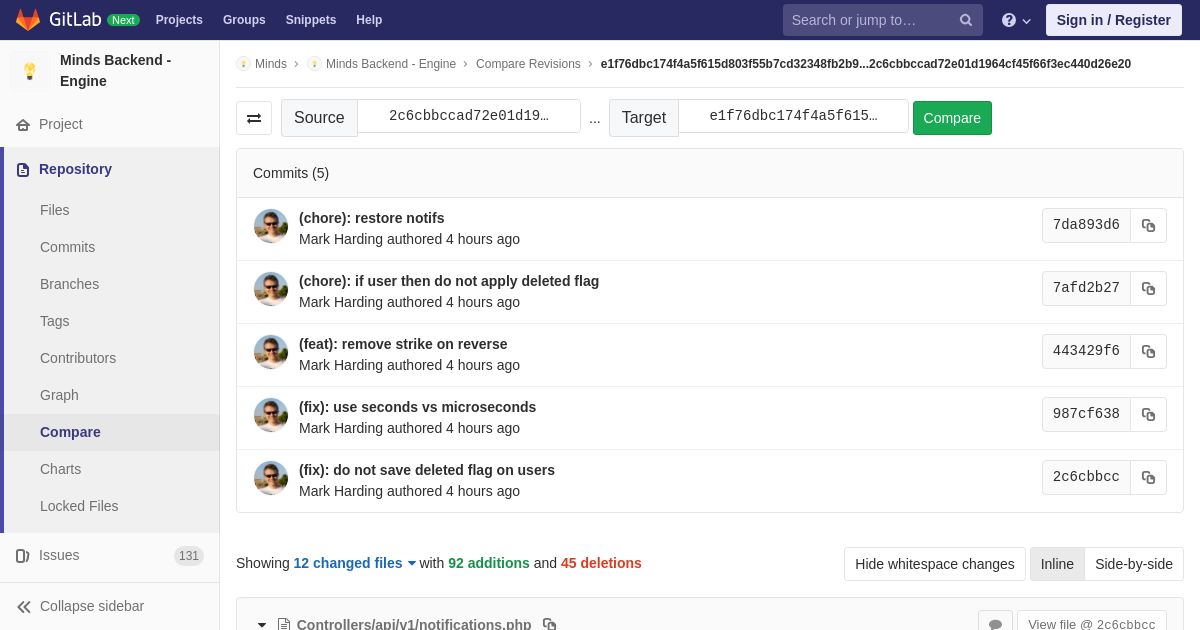Screen dimensions: 1200x630
Task: Click the swap revisions arrows icon
Action: (x=254, y=118)
